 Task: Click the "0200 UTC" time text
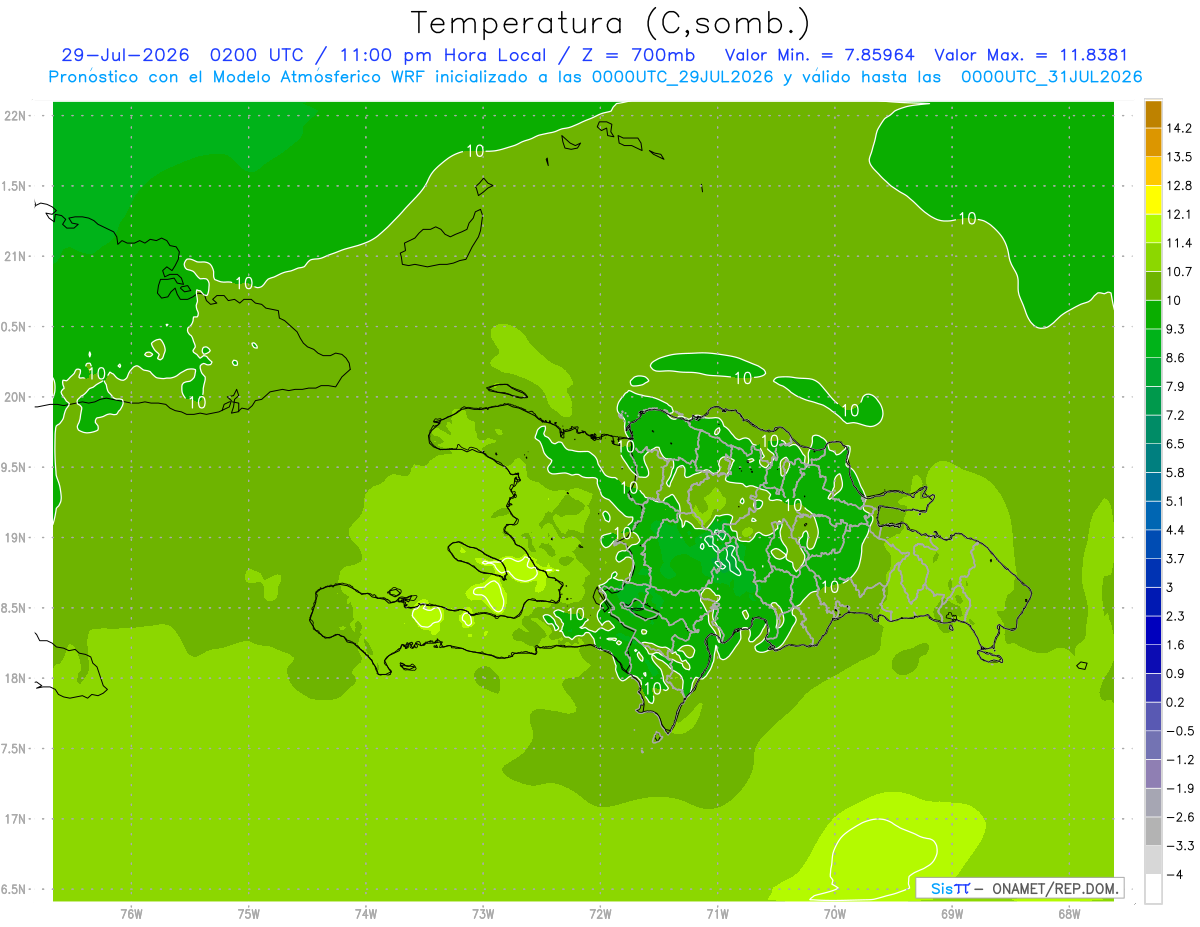point(255,55)
